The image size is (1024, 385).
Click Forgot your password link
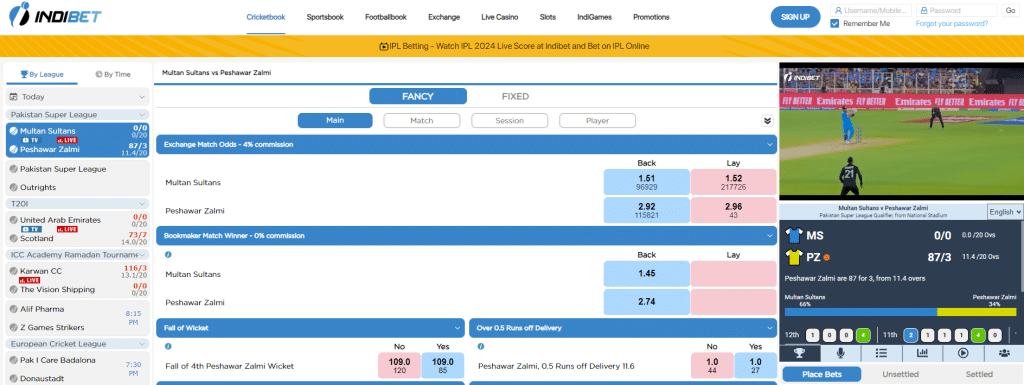(x=952, y=23)
